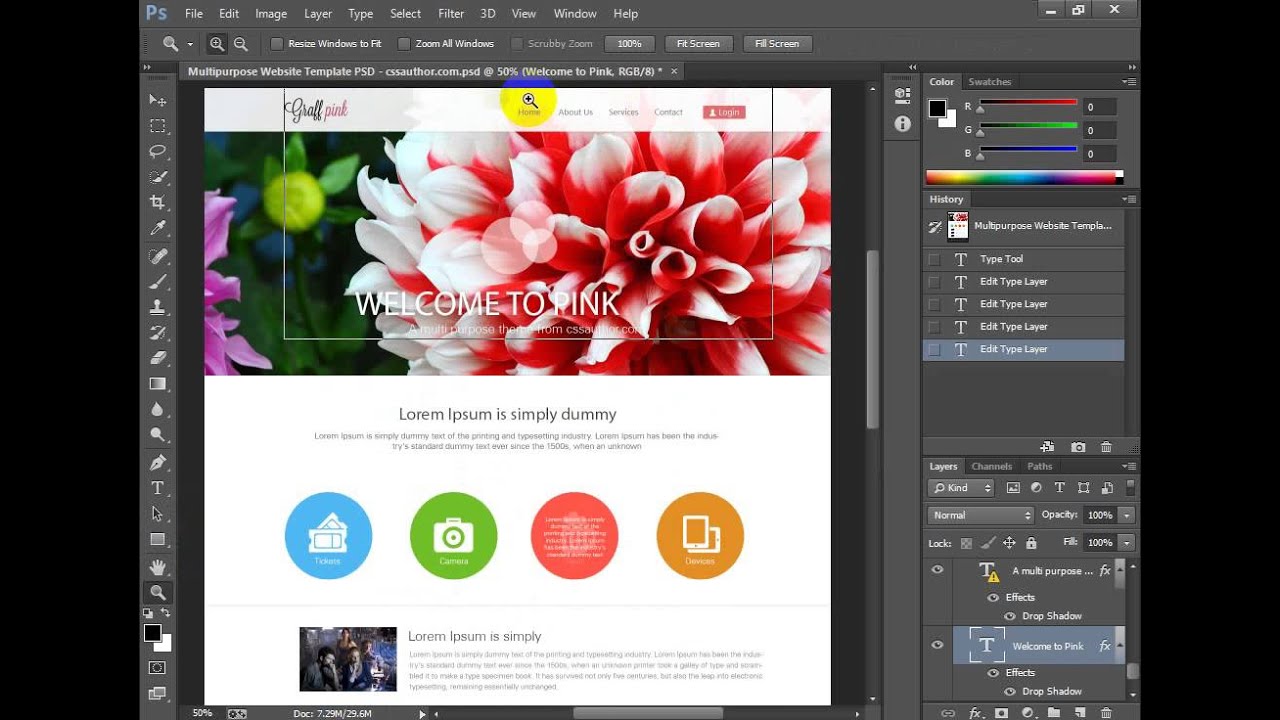The height and width of the screenshot is (720, 1280).
Task: Open the layer blend mode Normal dropdown
Action: (980, 515)
